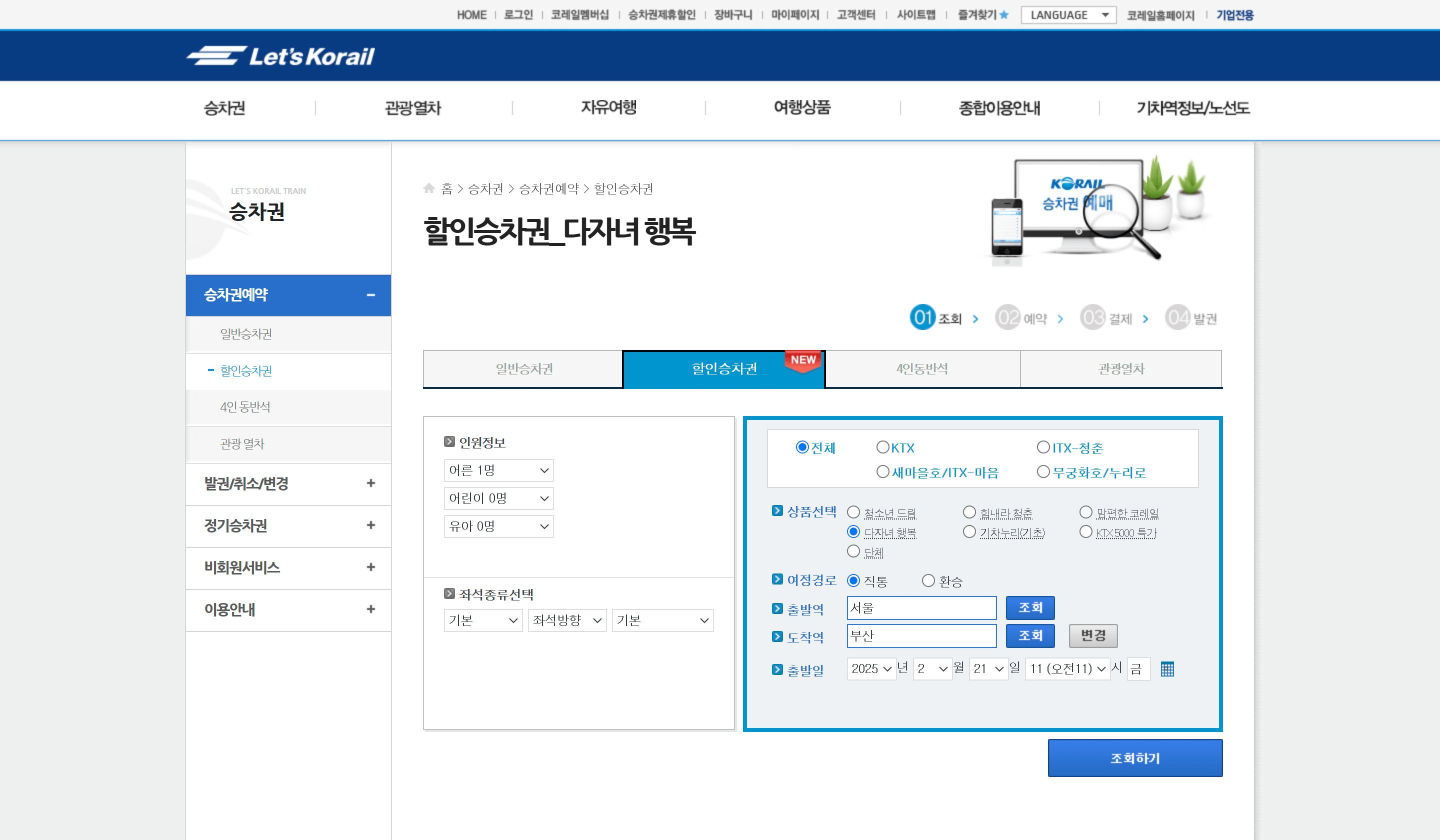Click the 조회하기 search button
The image size is (1440, 840).
tap(1134, 758)
